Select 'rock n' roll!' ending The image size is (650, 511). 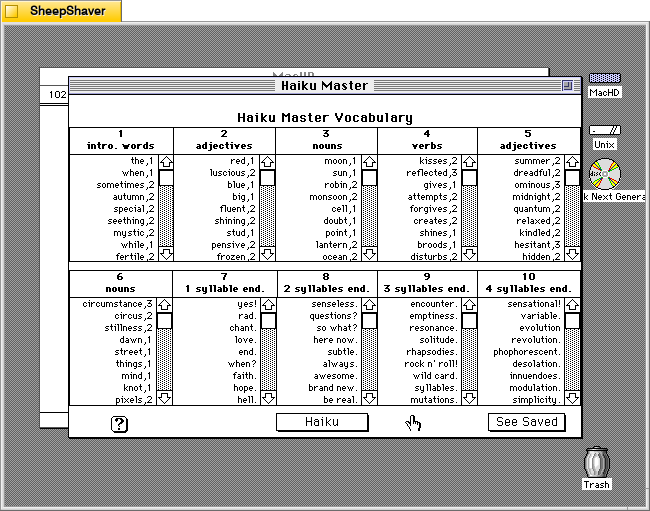click(431, 364)
